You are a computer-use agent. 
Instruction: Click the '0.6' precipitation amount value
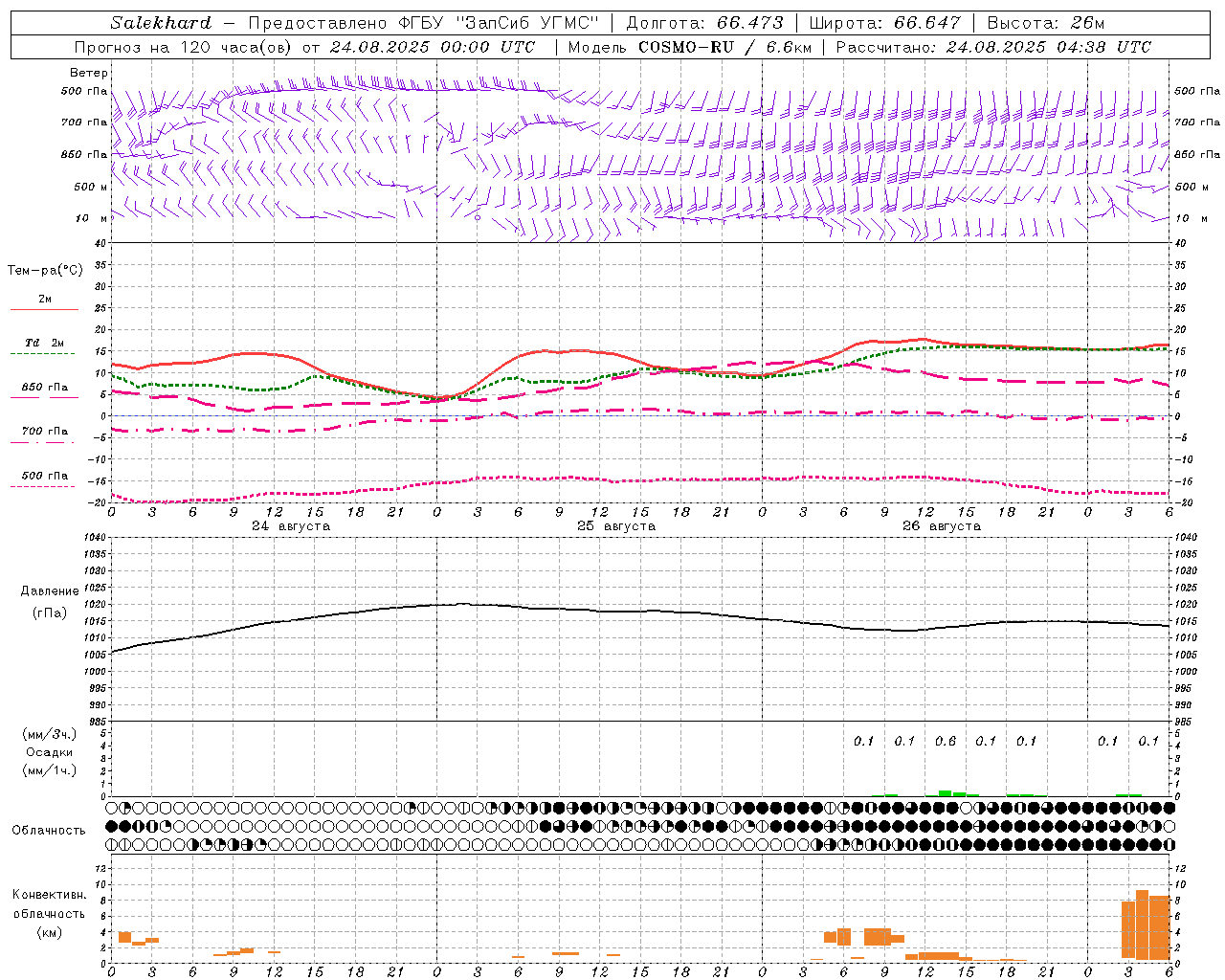pyautogui.click(x=946, y=741)
